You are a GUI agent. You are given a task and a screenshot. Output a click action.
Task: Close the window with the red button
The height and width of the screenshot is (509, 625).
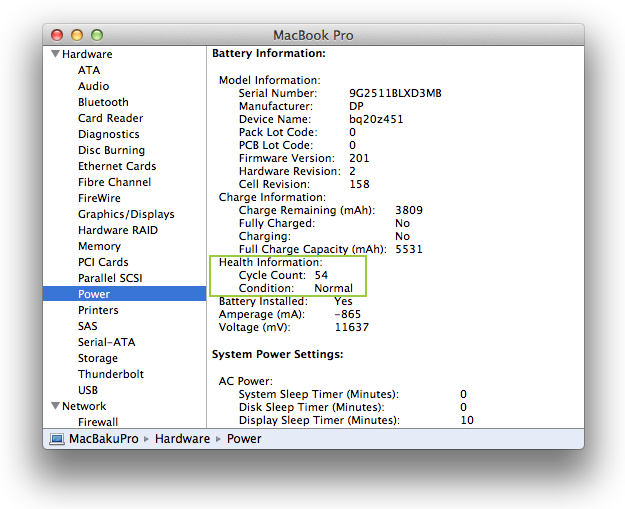click(x=57, y=35)
